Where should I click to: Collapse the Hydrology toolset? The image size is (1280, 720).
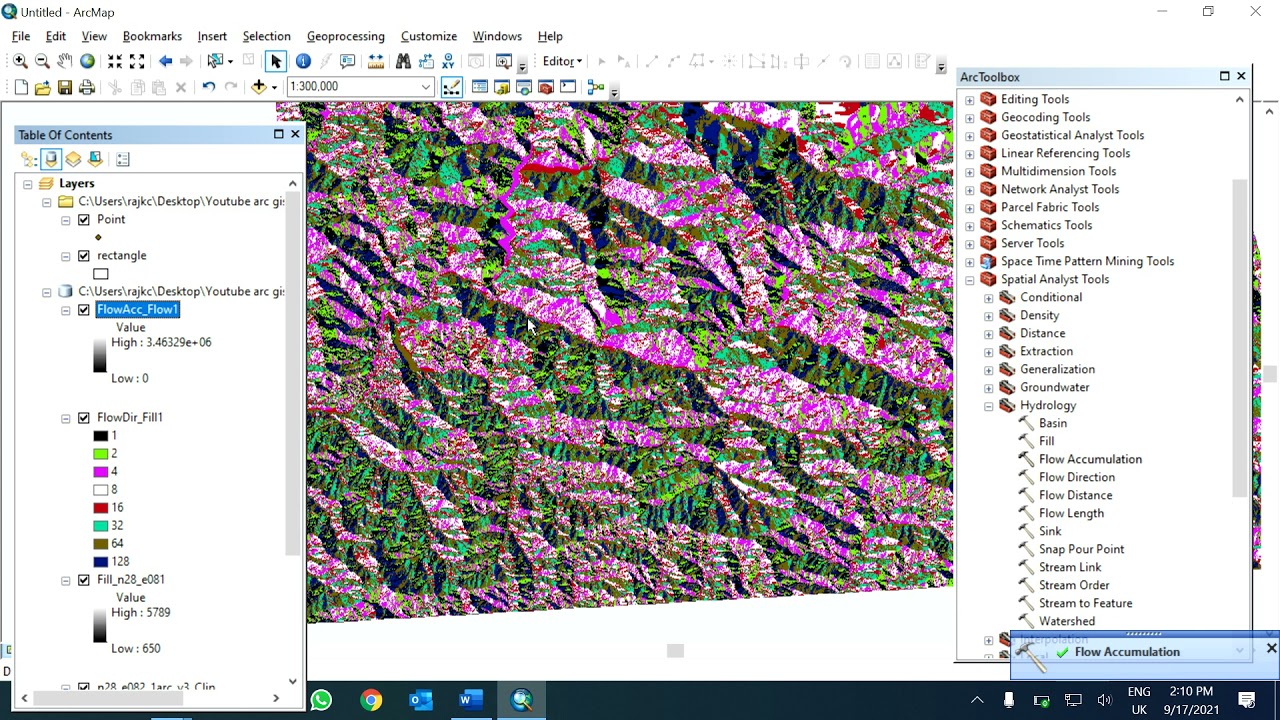pos(988,406)
